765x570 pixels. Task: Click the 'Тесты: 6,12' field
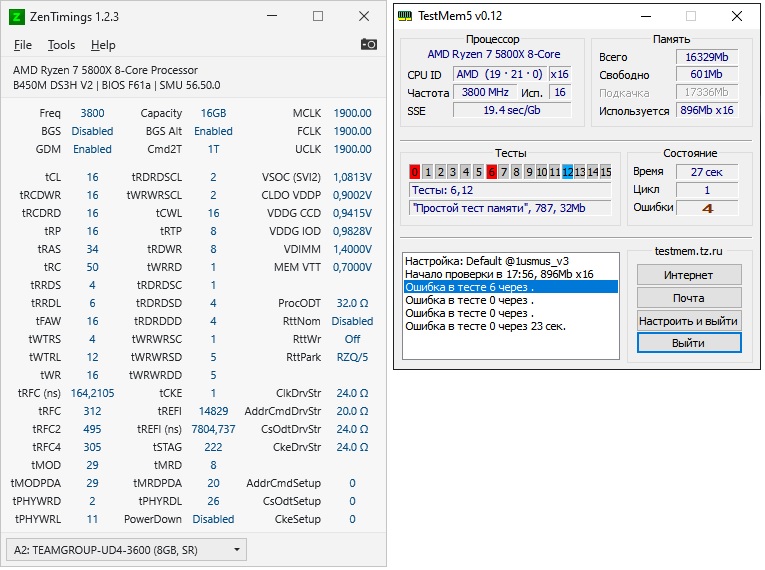tap(510, 190)
